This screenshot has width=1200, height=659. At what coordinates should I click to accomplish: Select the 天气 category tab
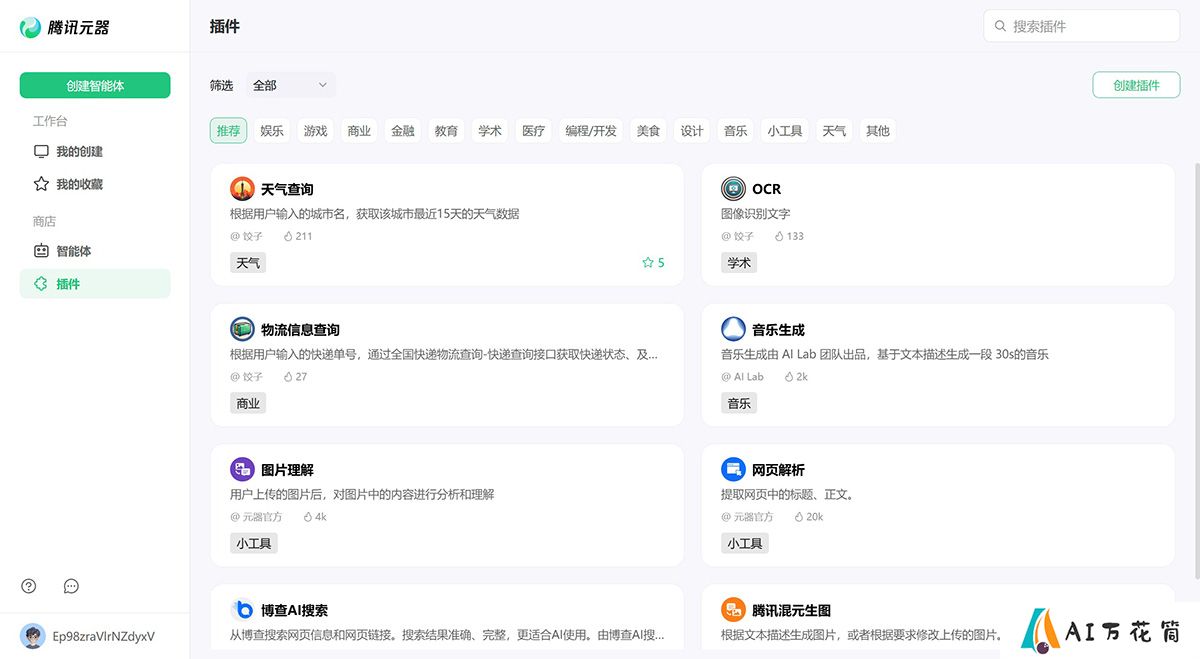pos(834,131)
